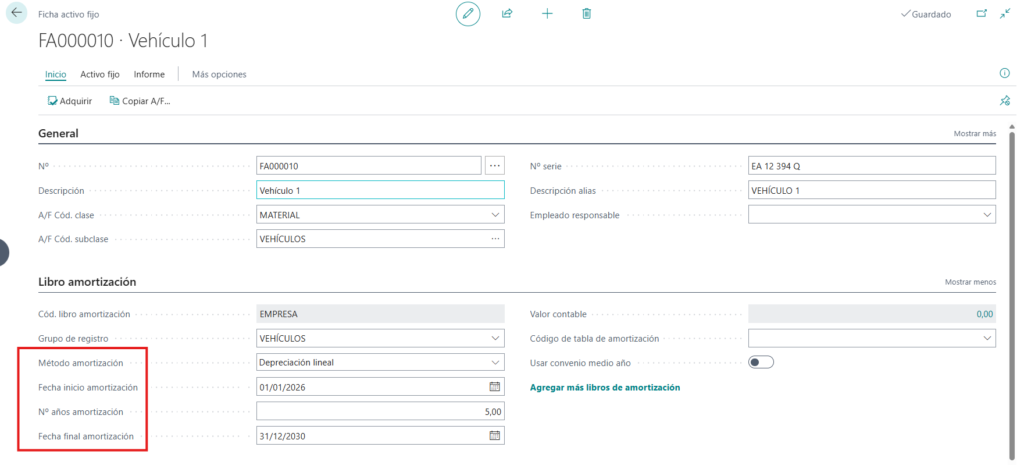
Task: Click the back arrow button
Action: click(17, 14)
